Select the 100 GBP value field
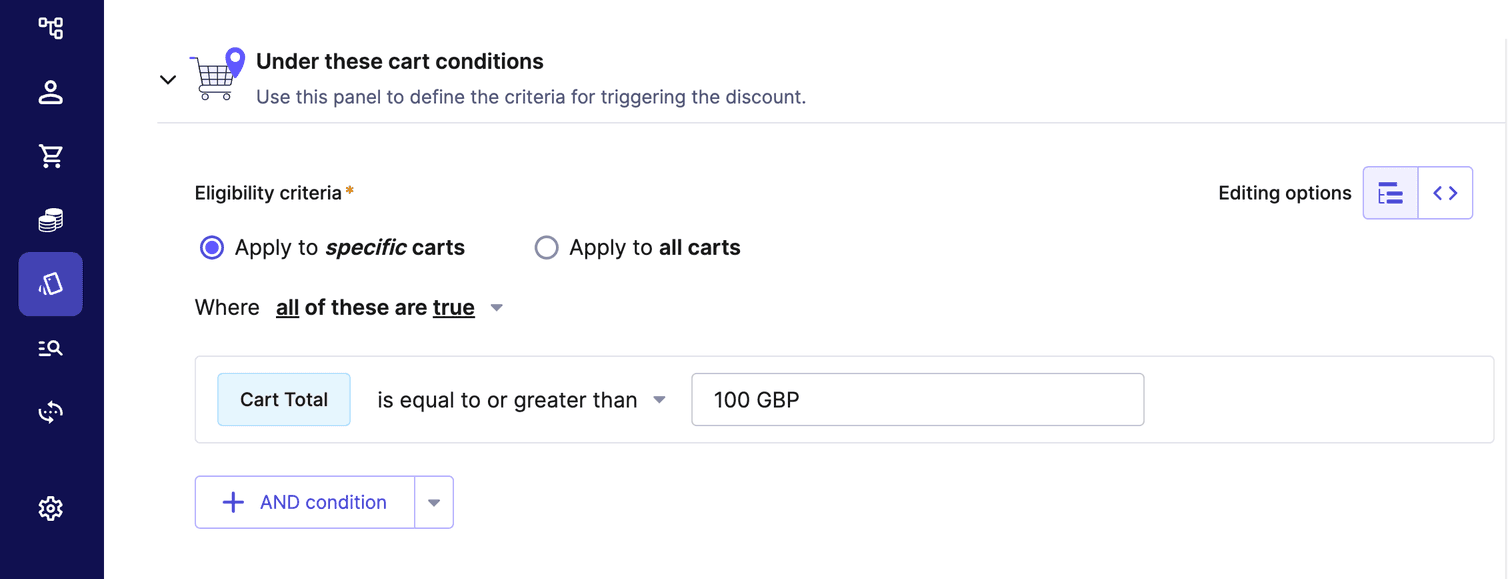1508x579 pixels. (x=917, y=399)
